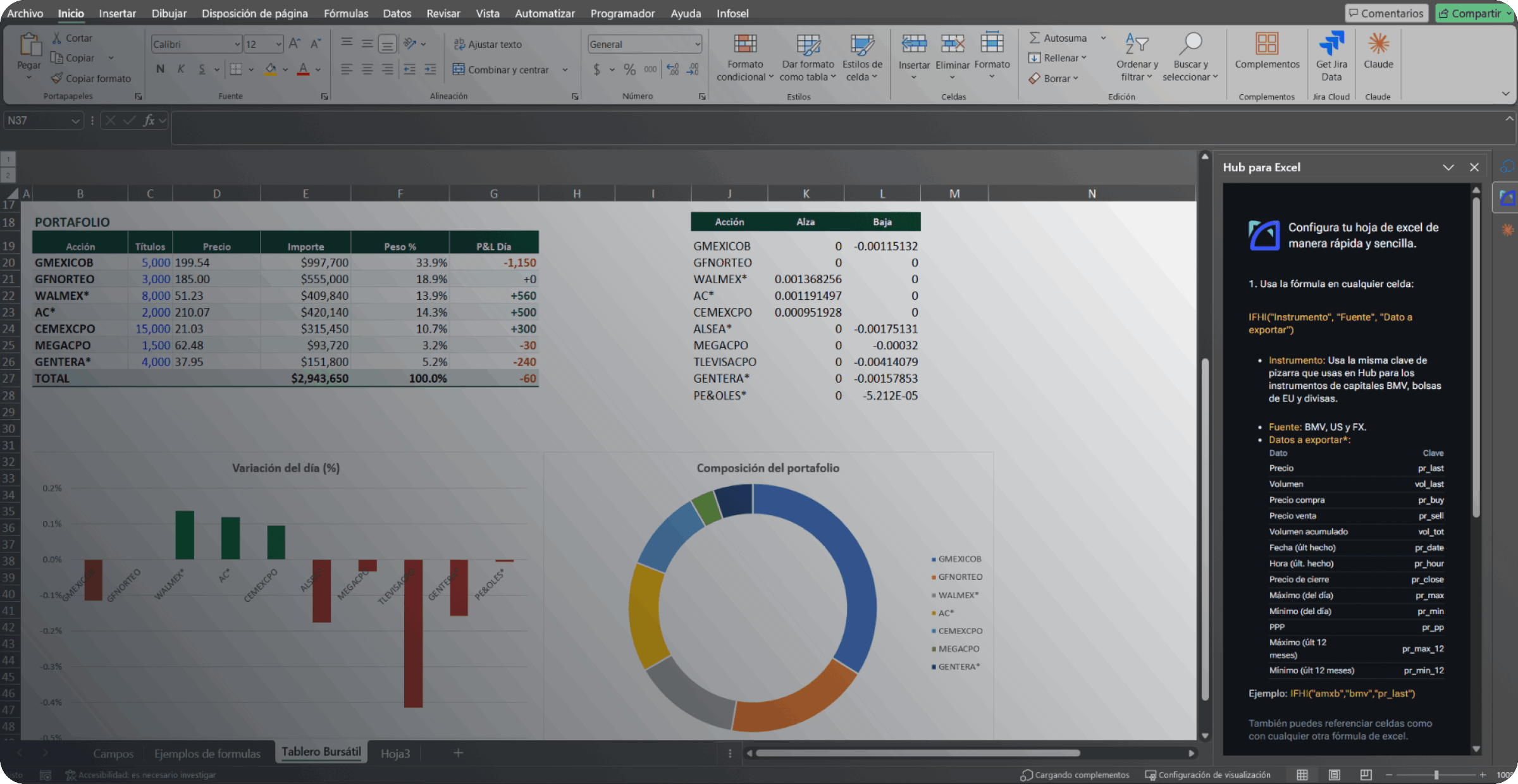Toggle italic K formatting
Viewport: 1518px width, 784px height.
181,69
